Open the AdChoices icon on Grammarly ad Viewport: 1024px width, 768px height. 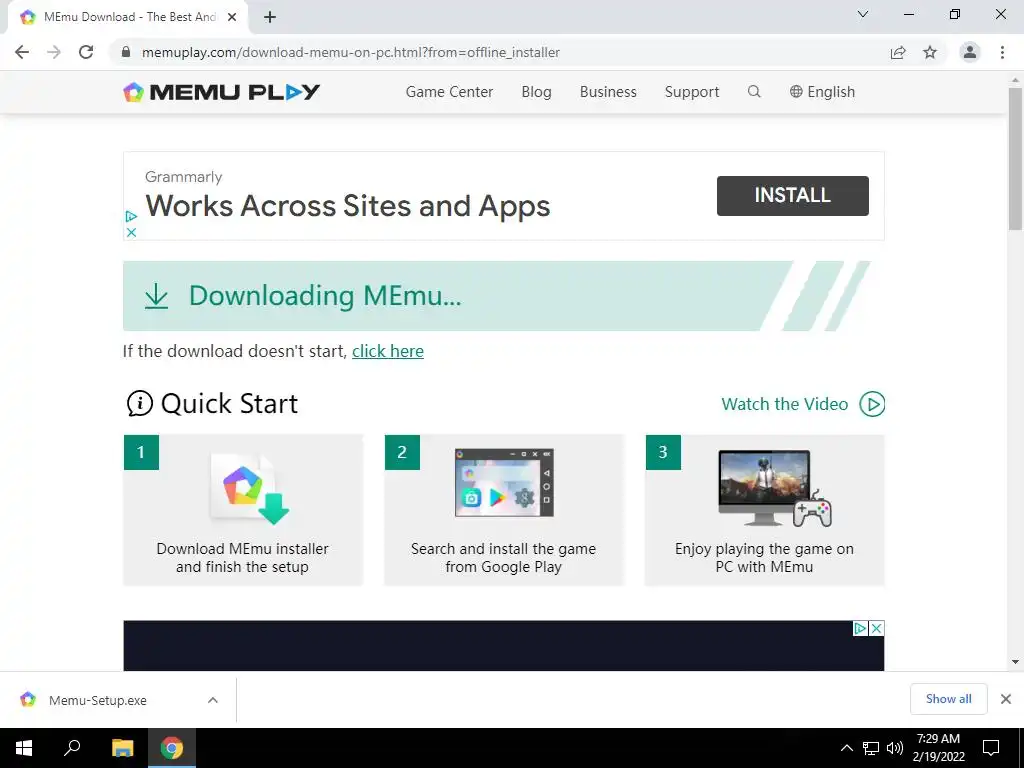(x=131, y=216)
